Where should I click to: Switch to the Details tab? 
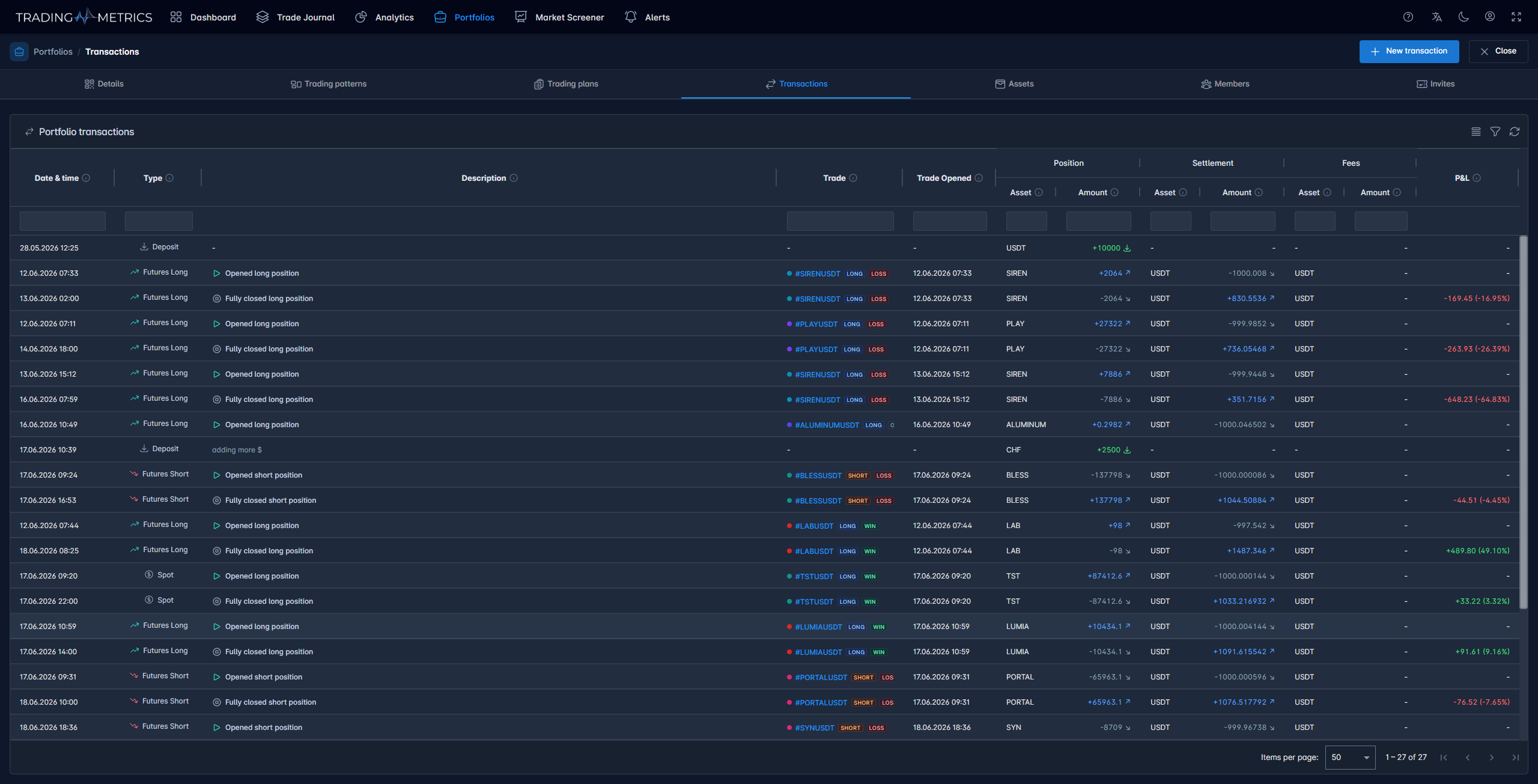(x=104, y=84)
